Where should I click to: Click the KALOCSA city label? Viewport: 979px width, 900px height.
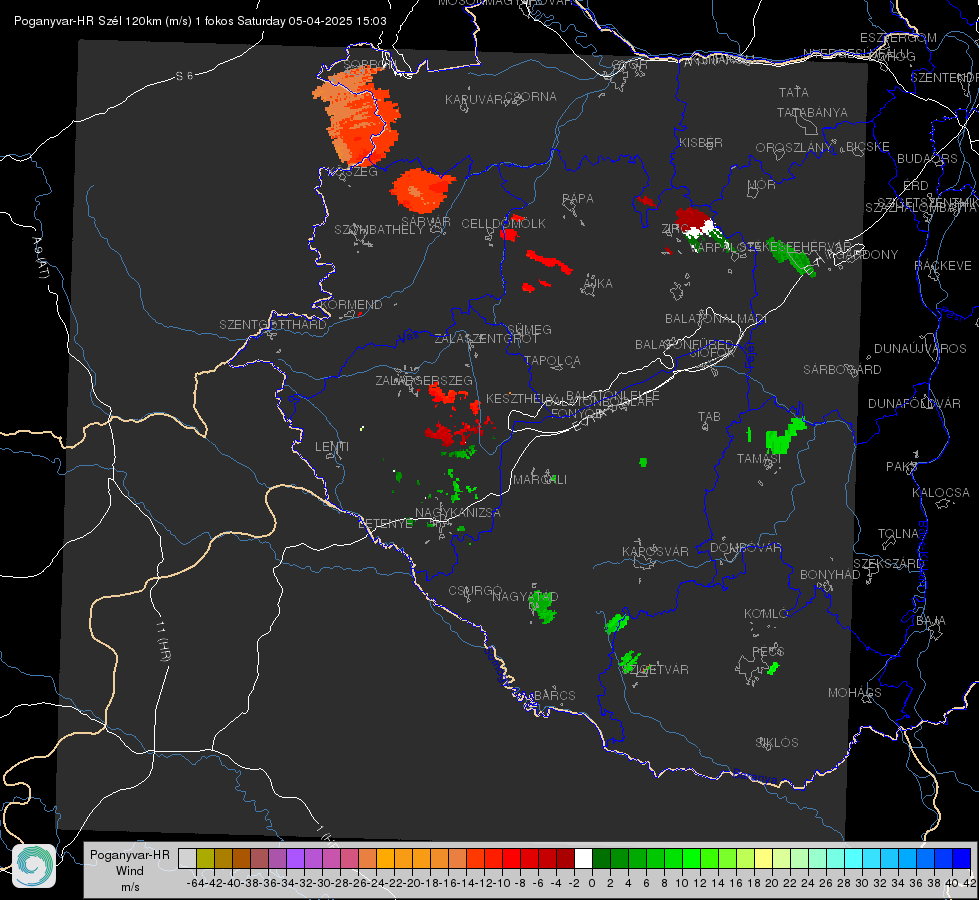click(941, 492)
